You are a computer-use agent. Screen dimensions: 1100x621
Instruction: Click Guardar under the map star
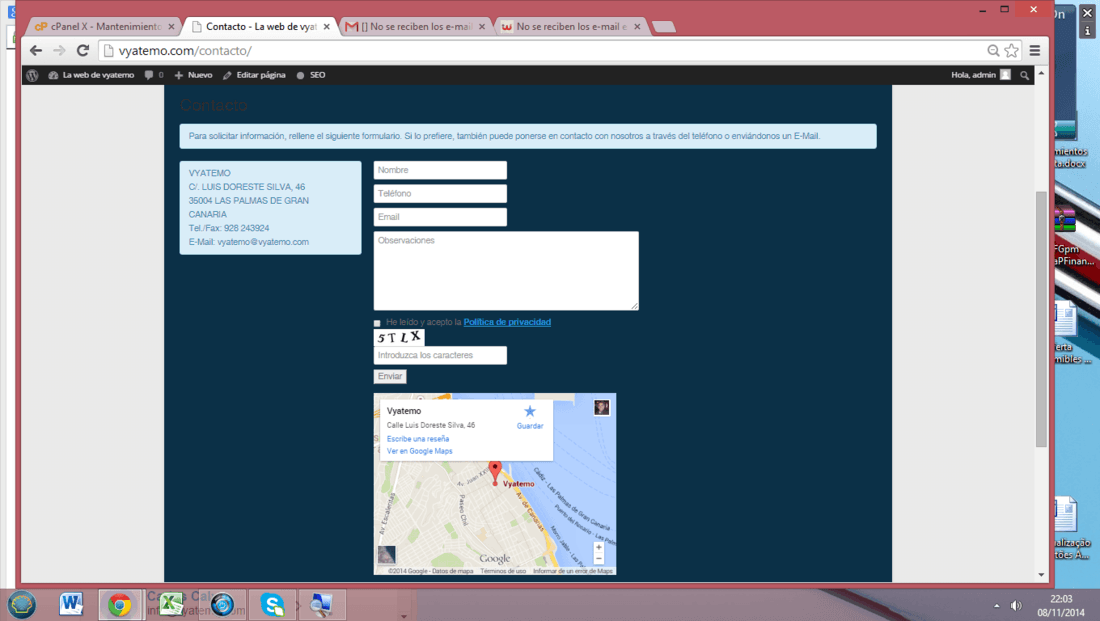point(530,426)
